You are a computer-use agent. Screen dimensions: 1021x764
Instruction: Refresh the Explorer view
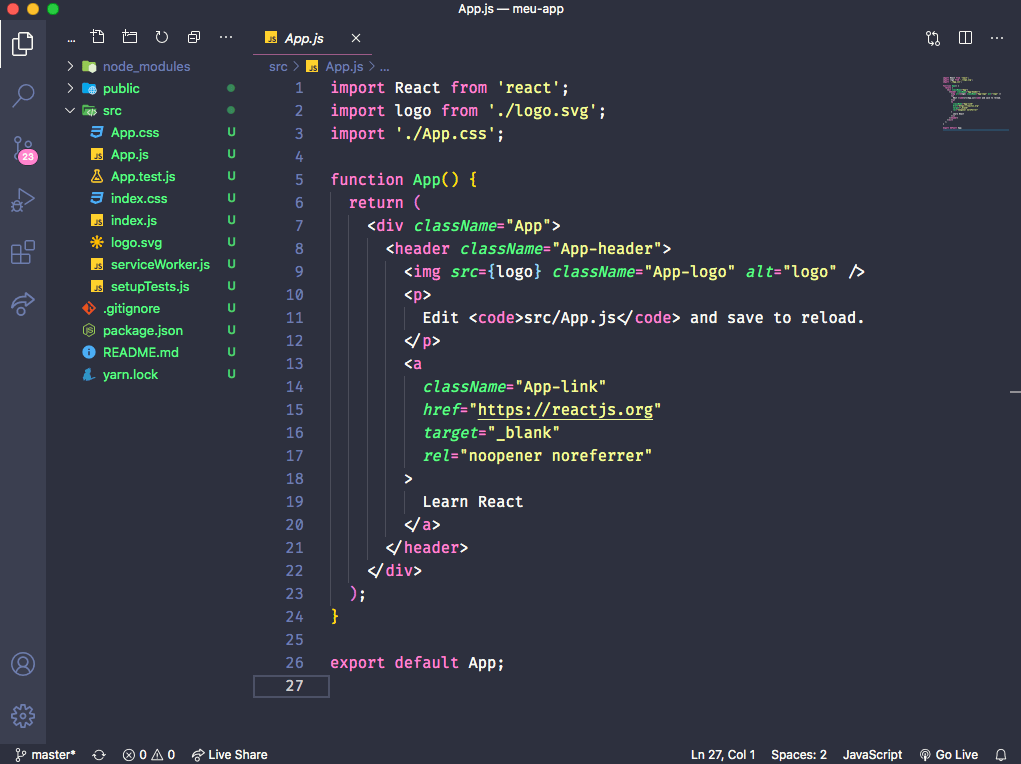coord(161,36)
